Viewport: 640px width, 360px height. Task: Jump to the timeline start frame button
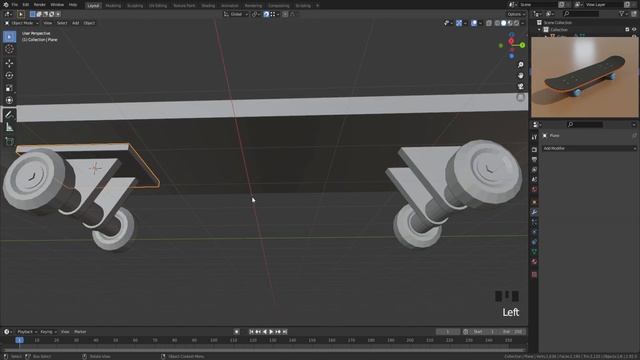point(251,332)
